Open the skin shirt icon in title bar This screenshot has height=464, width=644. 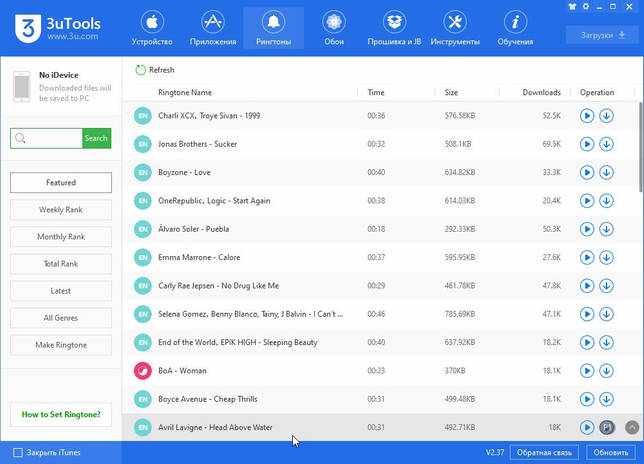click(x=572, y=7)
